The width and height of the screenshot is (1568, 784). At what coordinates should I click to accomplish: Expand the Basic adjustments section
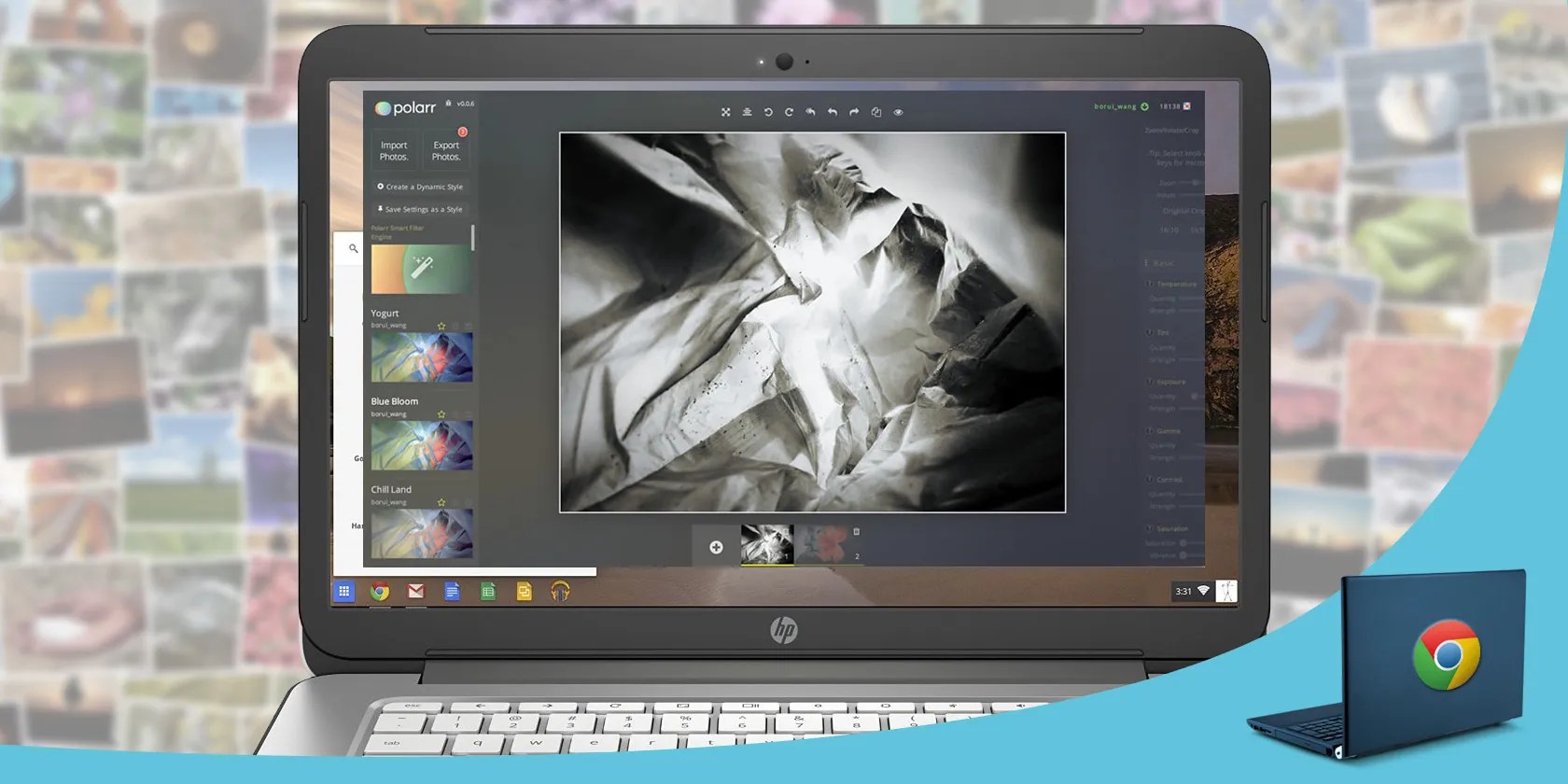(1163, 263)
